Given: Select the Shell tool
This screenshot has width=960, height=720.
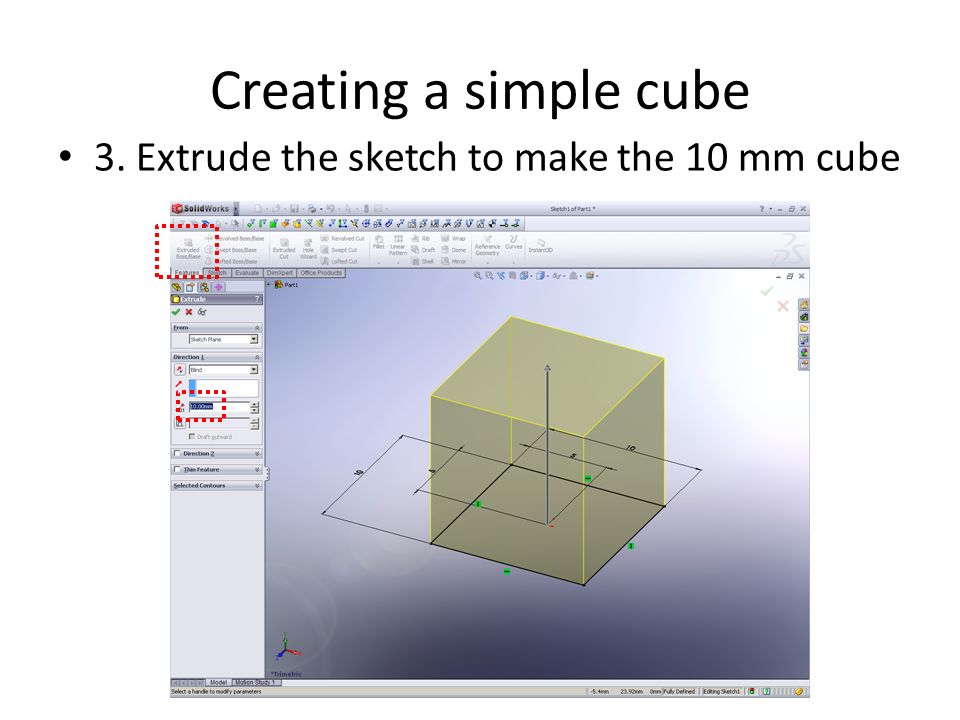Looking at the screenshot, I should click(x=422, y=261).
